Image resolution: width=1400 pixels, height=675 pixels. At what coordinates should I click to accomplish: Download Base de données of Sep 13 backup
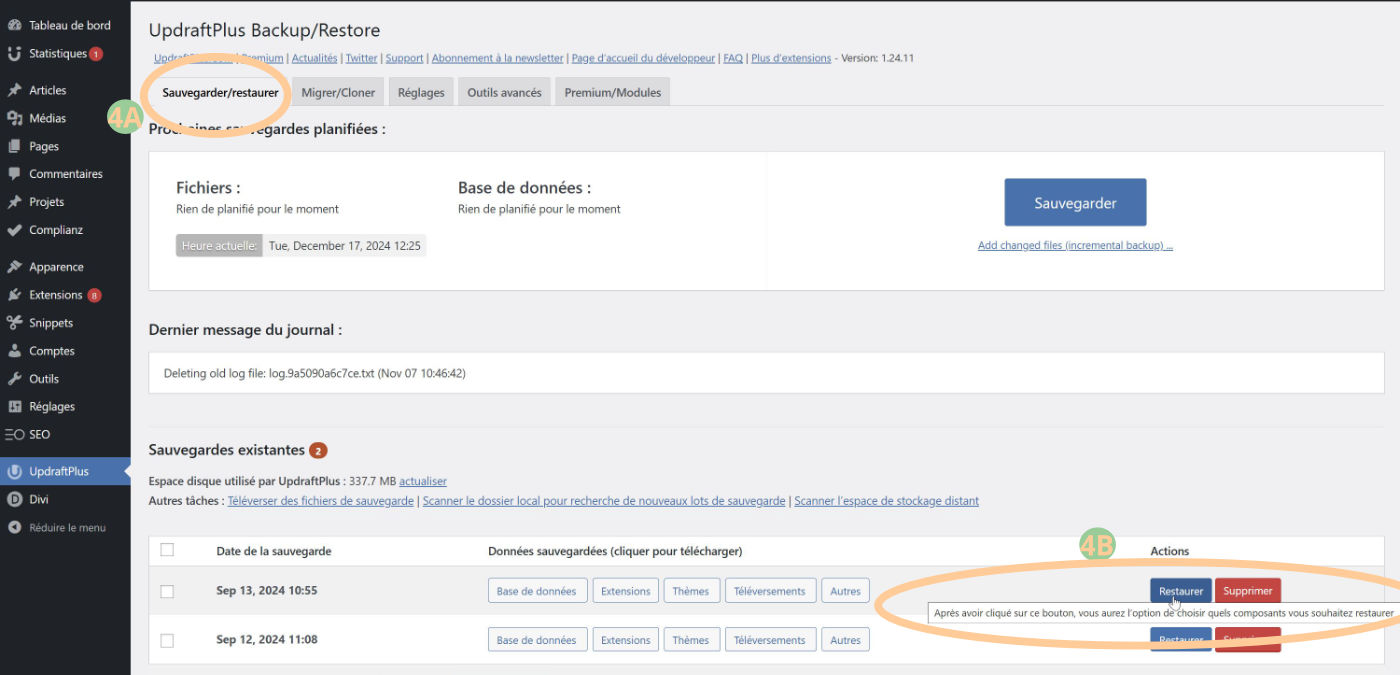pyautogui.click(x=537, y=591)
